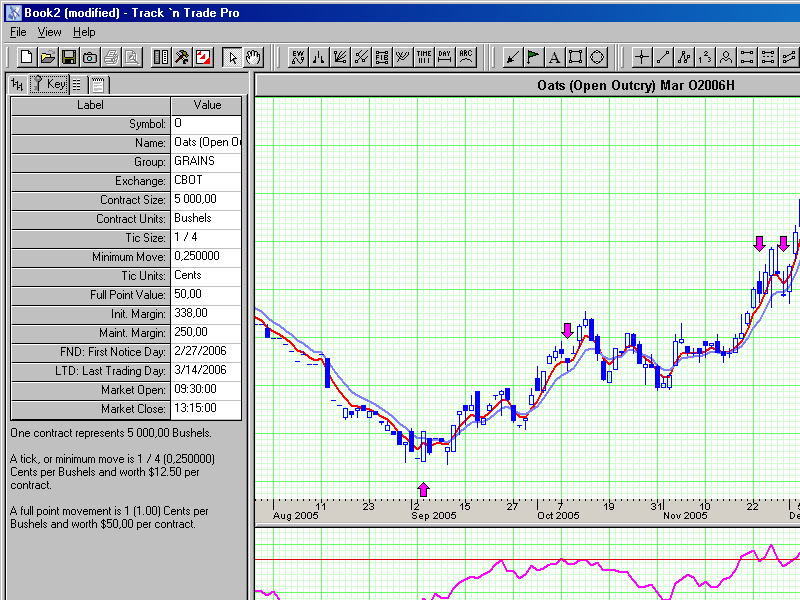Activate the circle drawing tool
The width and height of the screenshot is (800, 600).
597,57
